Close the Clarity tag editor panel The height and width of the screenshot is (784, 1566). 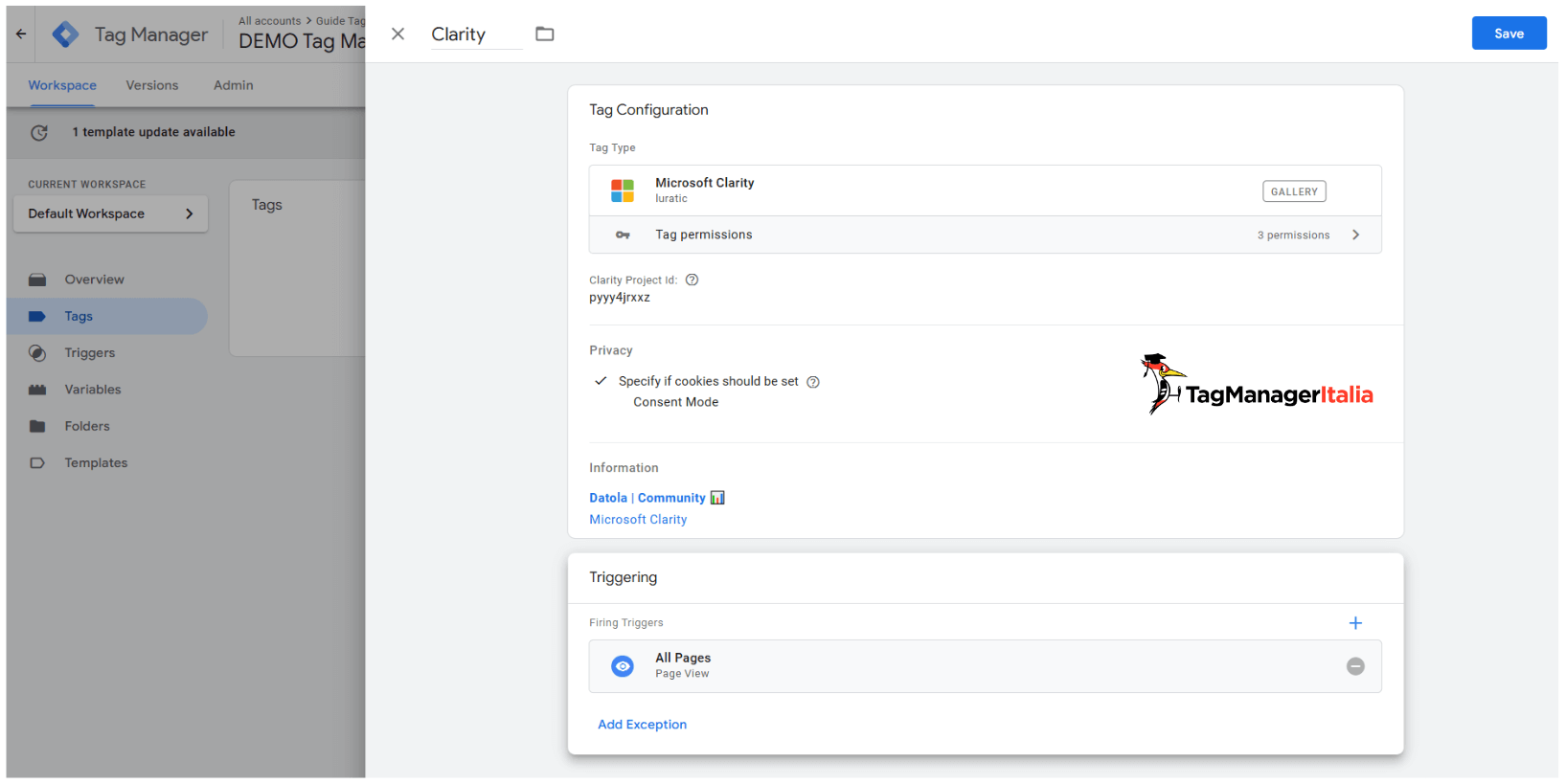tap(398, 34)
